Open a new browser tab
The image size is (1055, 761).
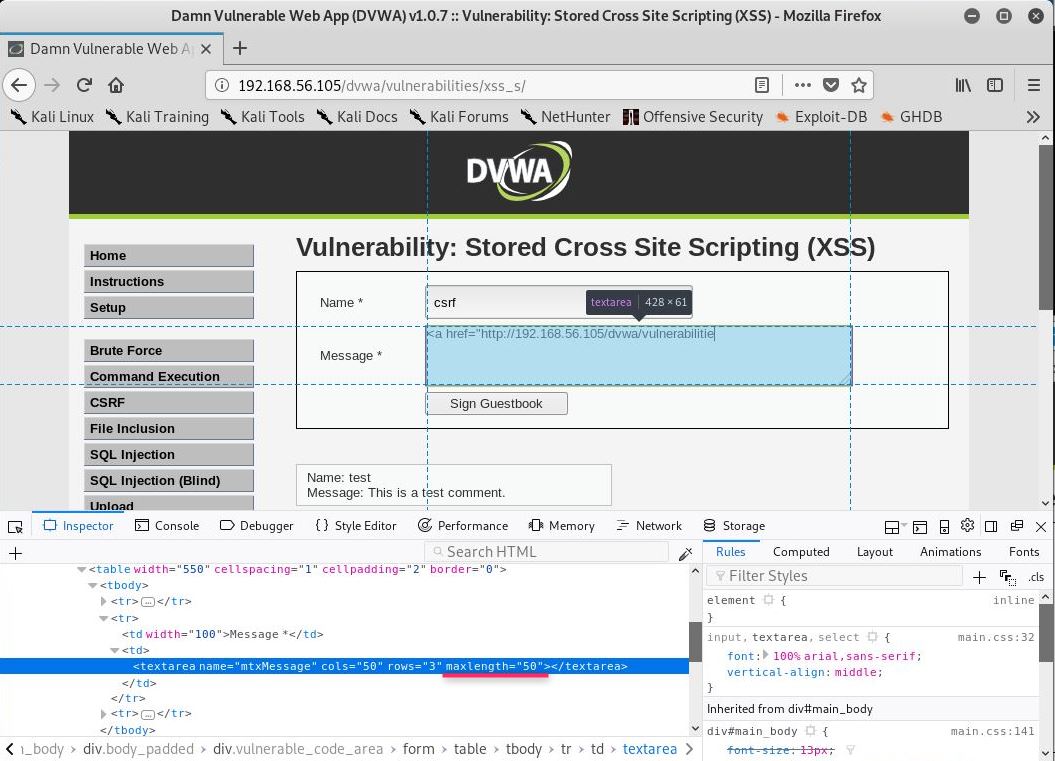tap(240, 48)
